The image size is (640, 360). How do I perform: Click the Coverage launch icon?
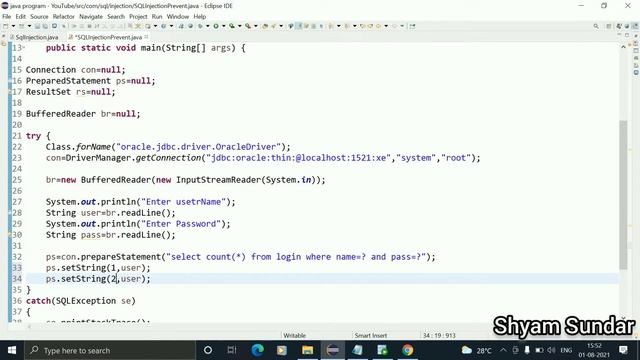pos(231,26)
